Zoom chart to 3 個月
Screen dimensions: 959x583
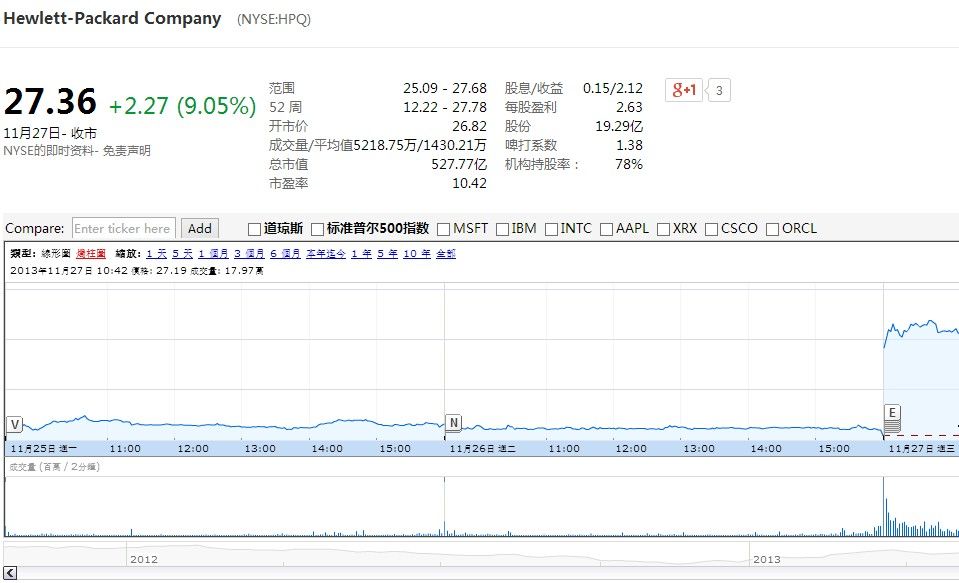click(x=249, y=253)
